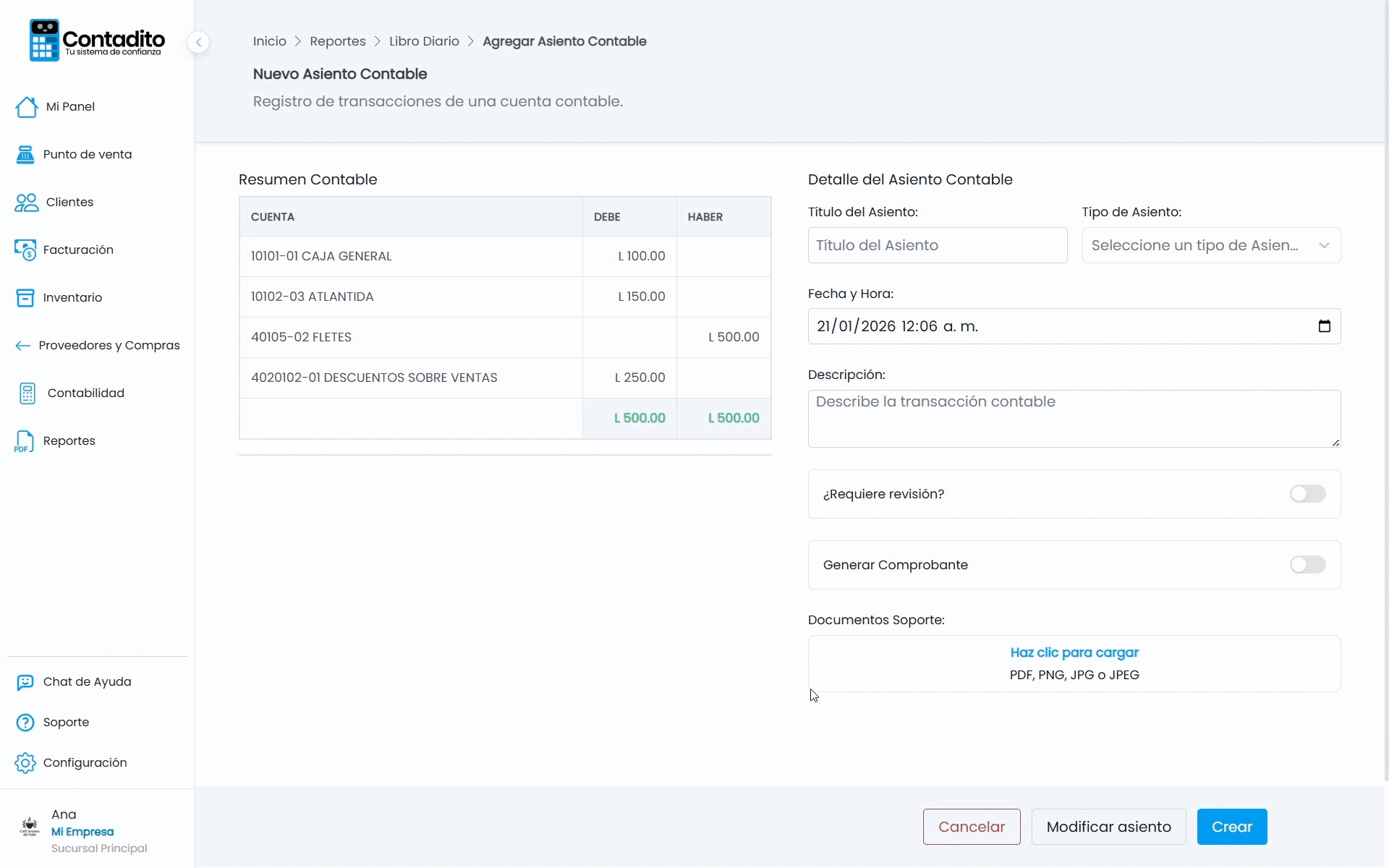This screenshot has width=1389, height=868.
Task: Click Haz clic para cargar upload link
Action: point(1074,652)
